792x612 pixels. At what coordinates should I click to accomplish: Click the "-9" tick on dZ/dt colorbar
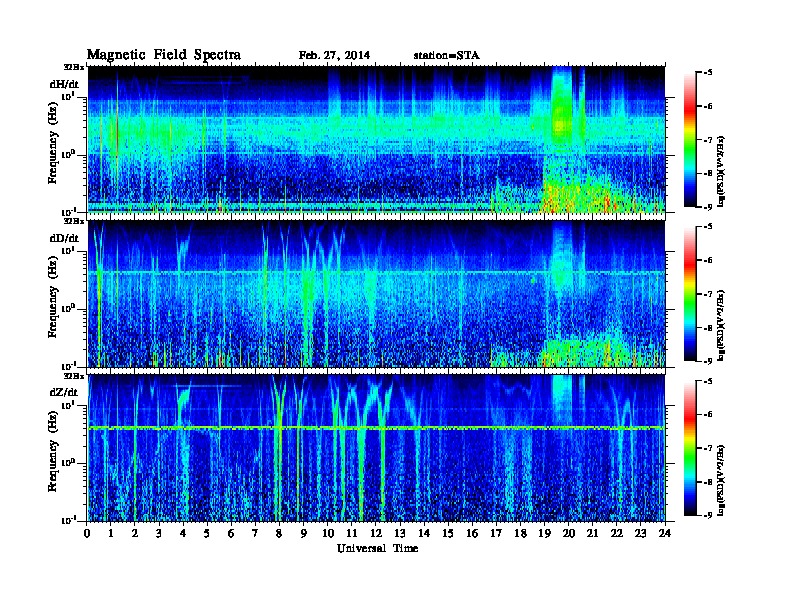(708, 515)
